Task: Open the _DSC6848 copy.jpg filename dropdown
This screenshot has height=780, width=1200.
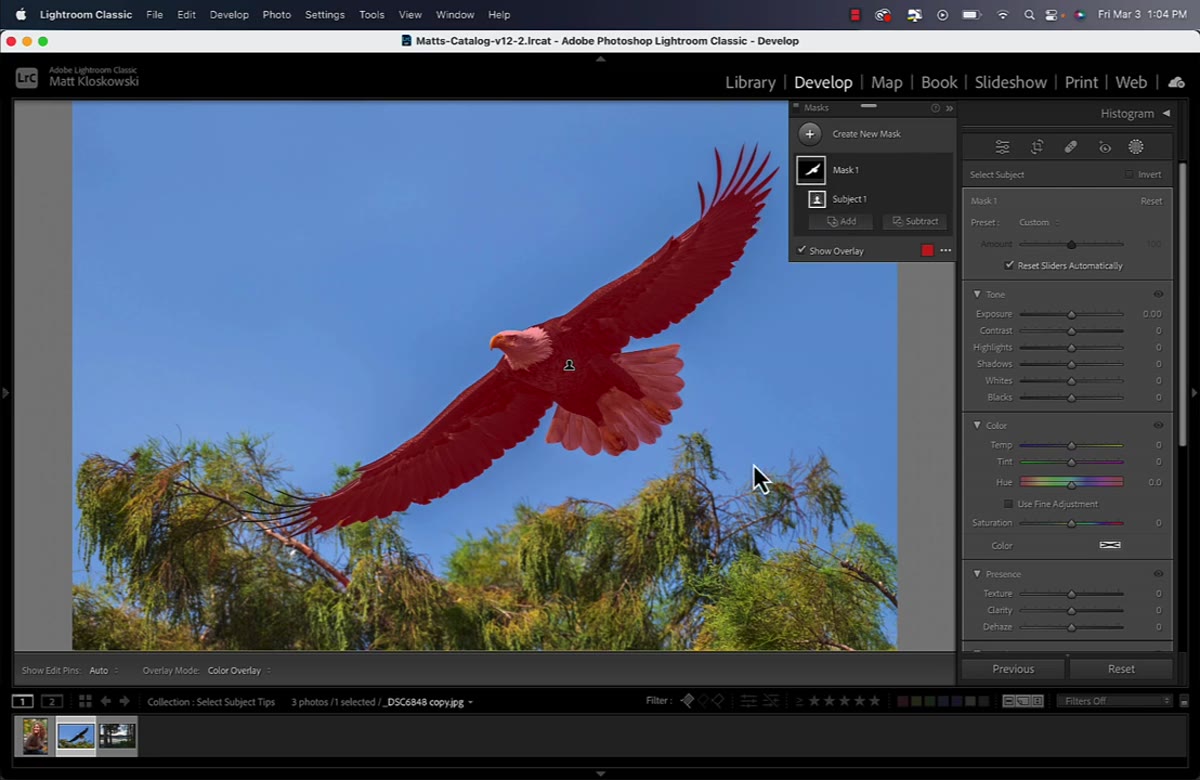Action: tap(428, 702)
